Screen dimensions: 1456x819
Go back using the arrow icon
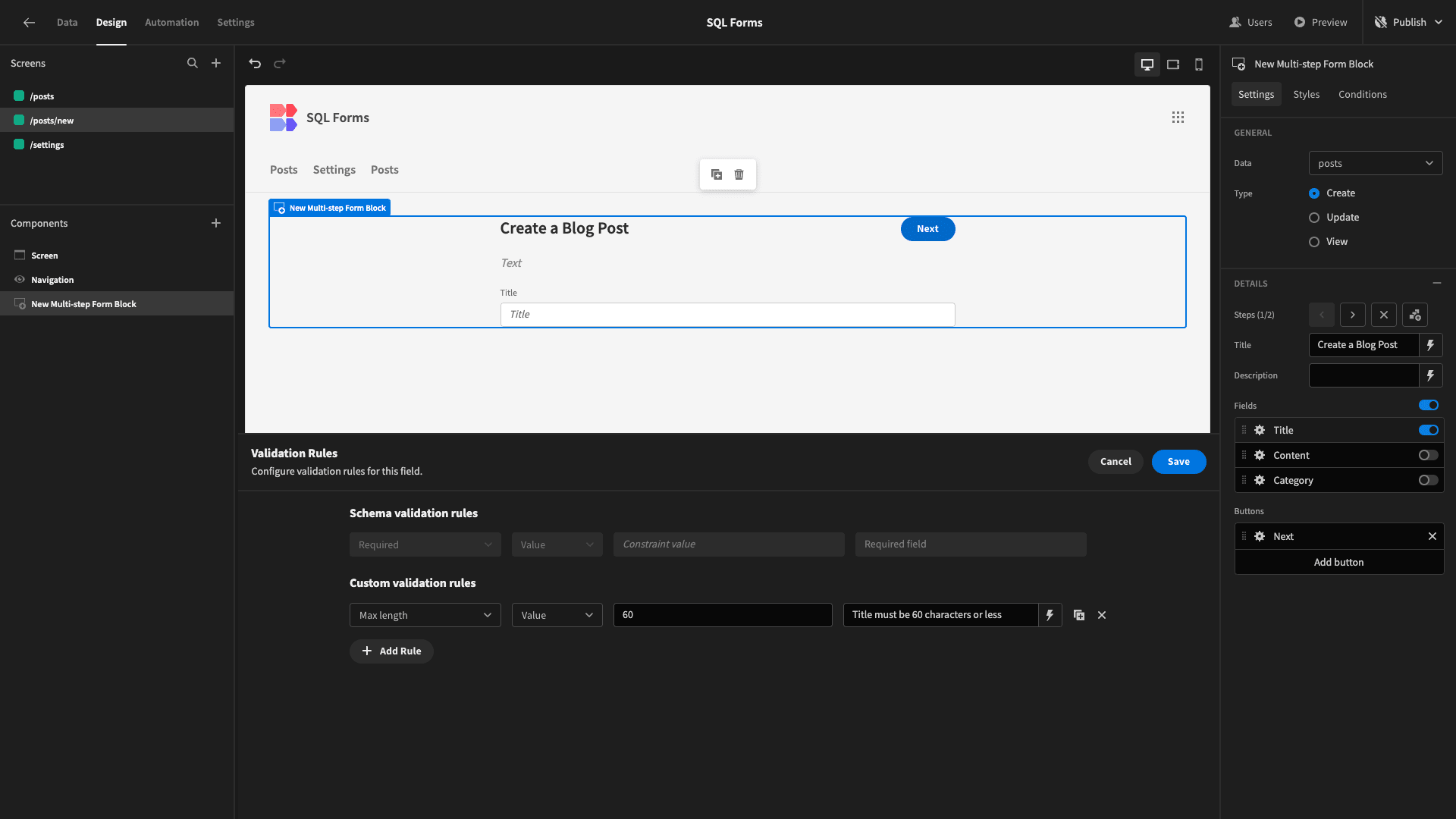click(29, 23)
